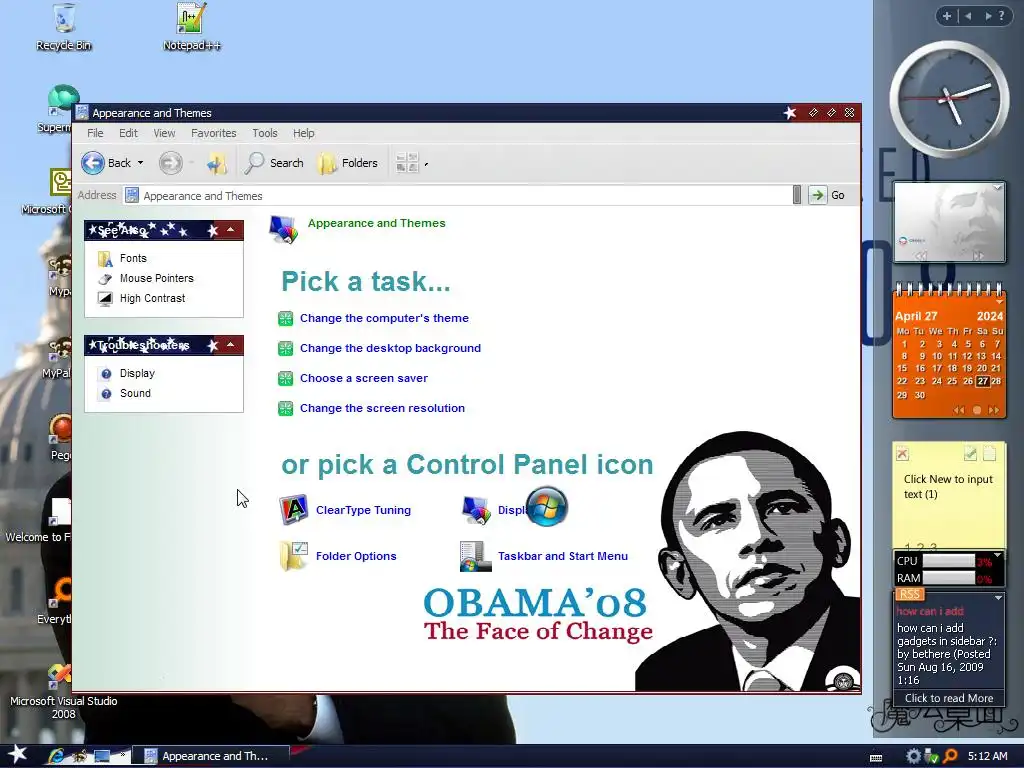Click the Fonts folder icon
Image resolution: width=1024 pixels, height=768 pixels.
105,259
